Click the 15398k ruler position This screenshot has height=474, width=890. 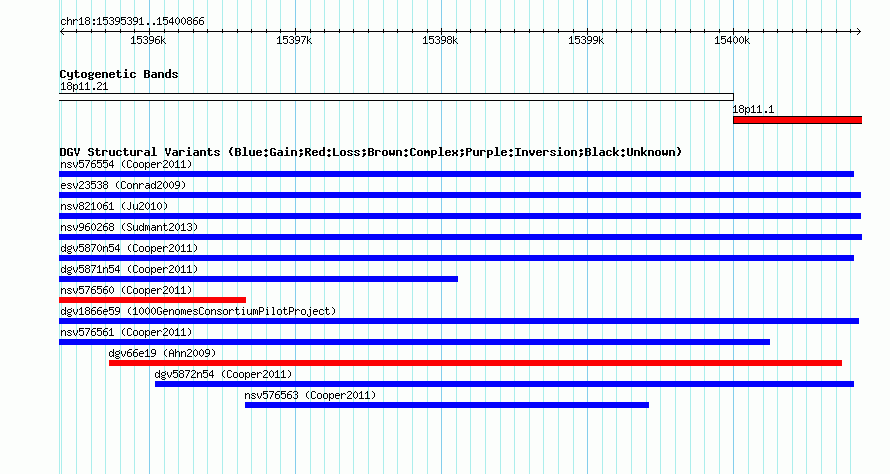[x=440, y=40]
